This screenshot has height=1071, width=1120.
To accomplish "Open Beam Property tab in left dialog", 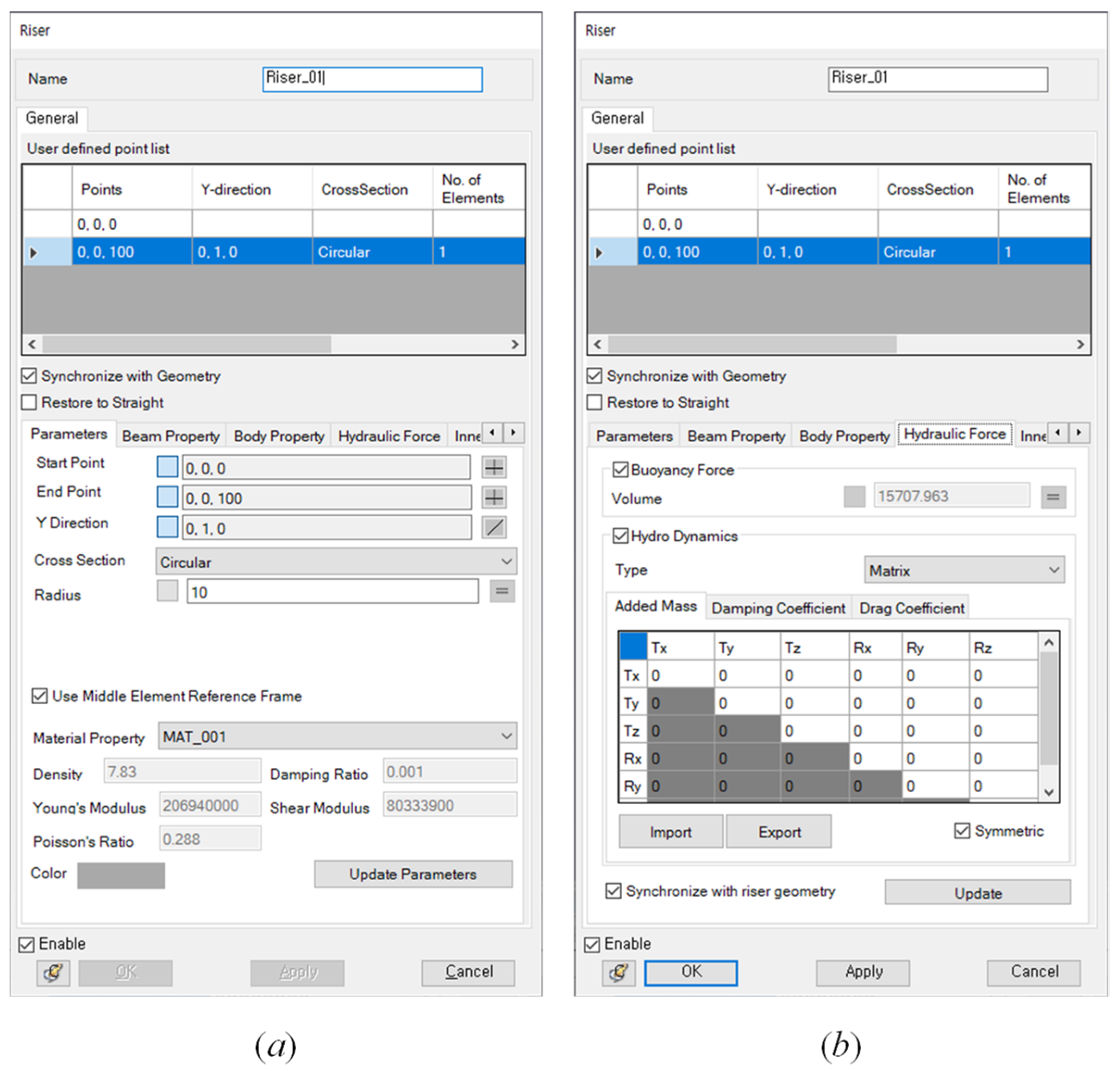I will [171, 436].
